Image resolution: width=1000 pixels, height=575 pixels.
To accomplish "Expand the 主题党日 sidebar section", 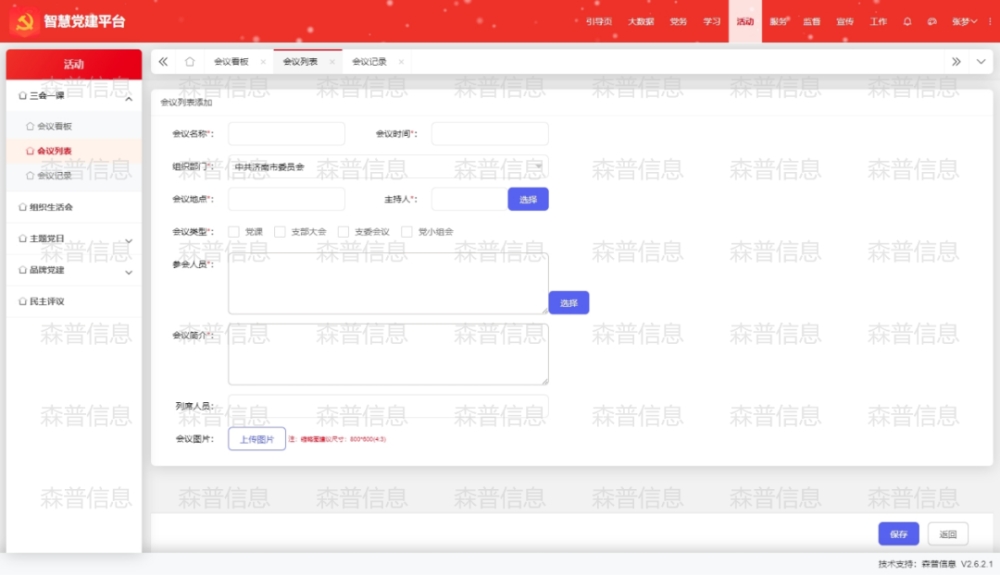I will point(128,240).
